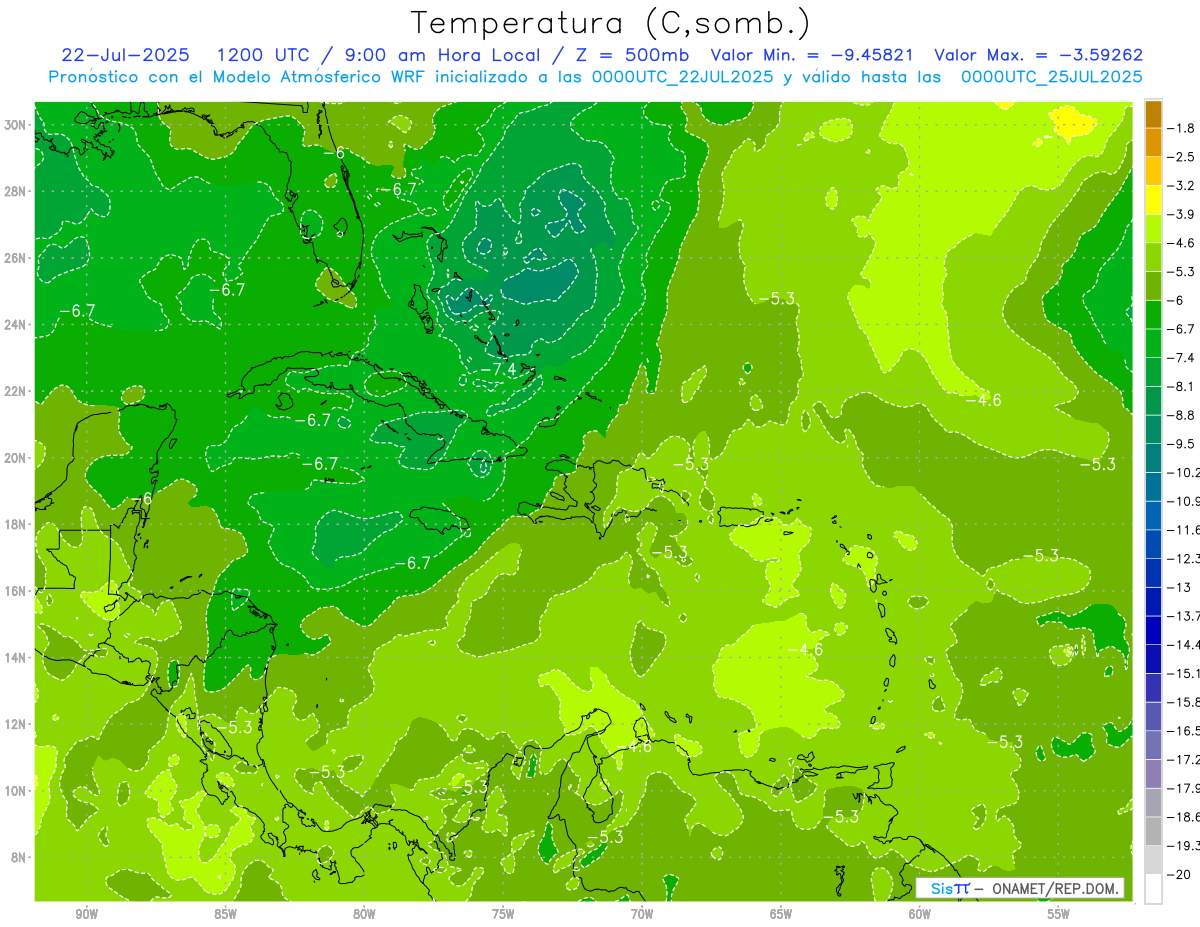Select the 60W longitude axis label
The image size is (1200, 927).
(x=920, y=914)
